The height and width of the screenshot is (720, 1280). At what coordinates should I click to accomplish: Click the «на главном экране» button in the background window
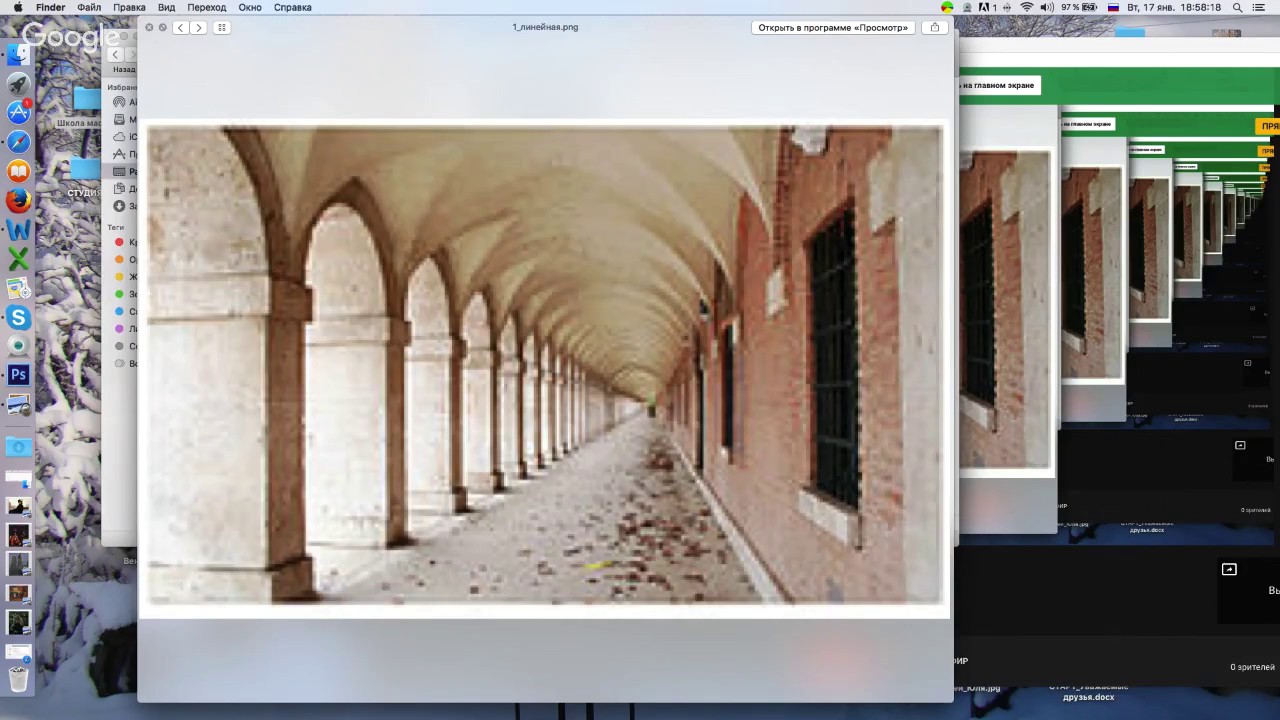(x=998, y=86)
